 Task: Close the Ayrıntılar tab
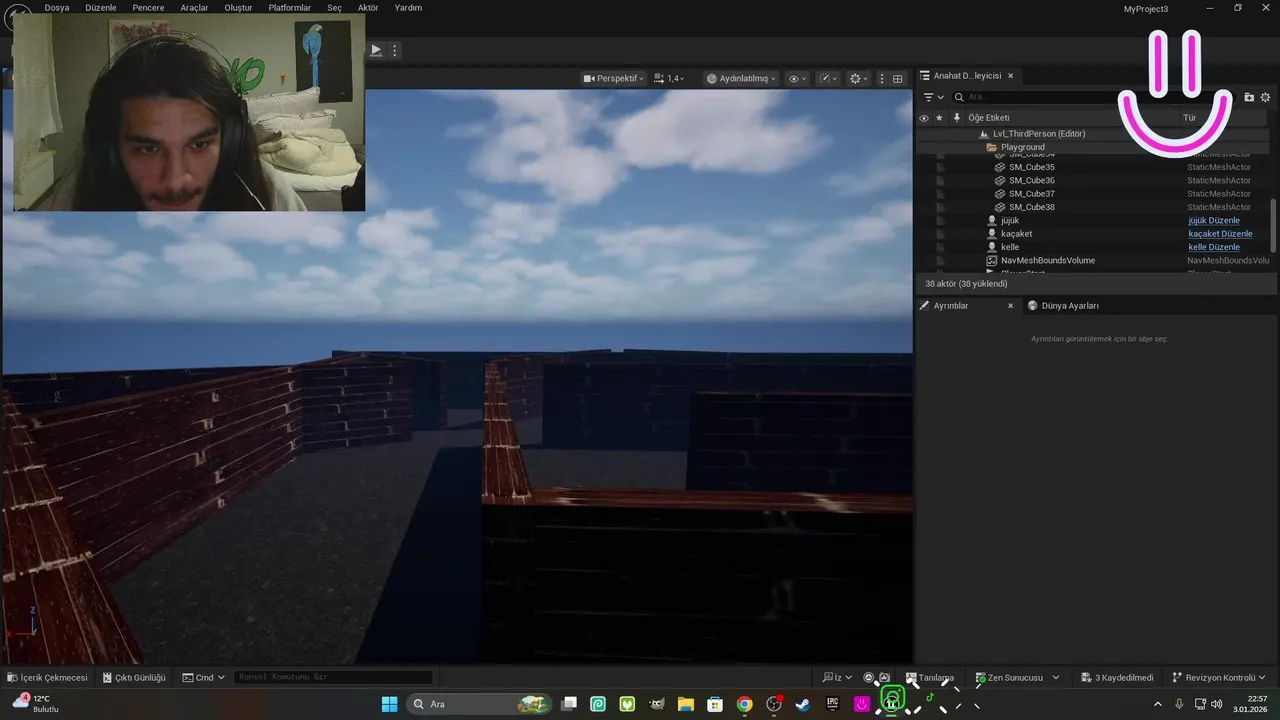click(x=1010, y=306)
